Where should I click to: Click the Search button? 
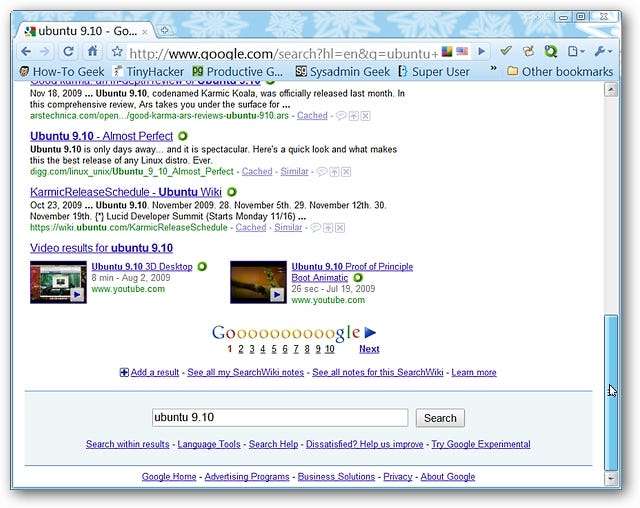[x=440, y=418]
